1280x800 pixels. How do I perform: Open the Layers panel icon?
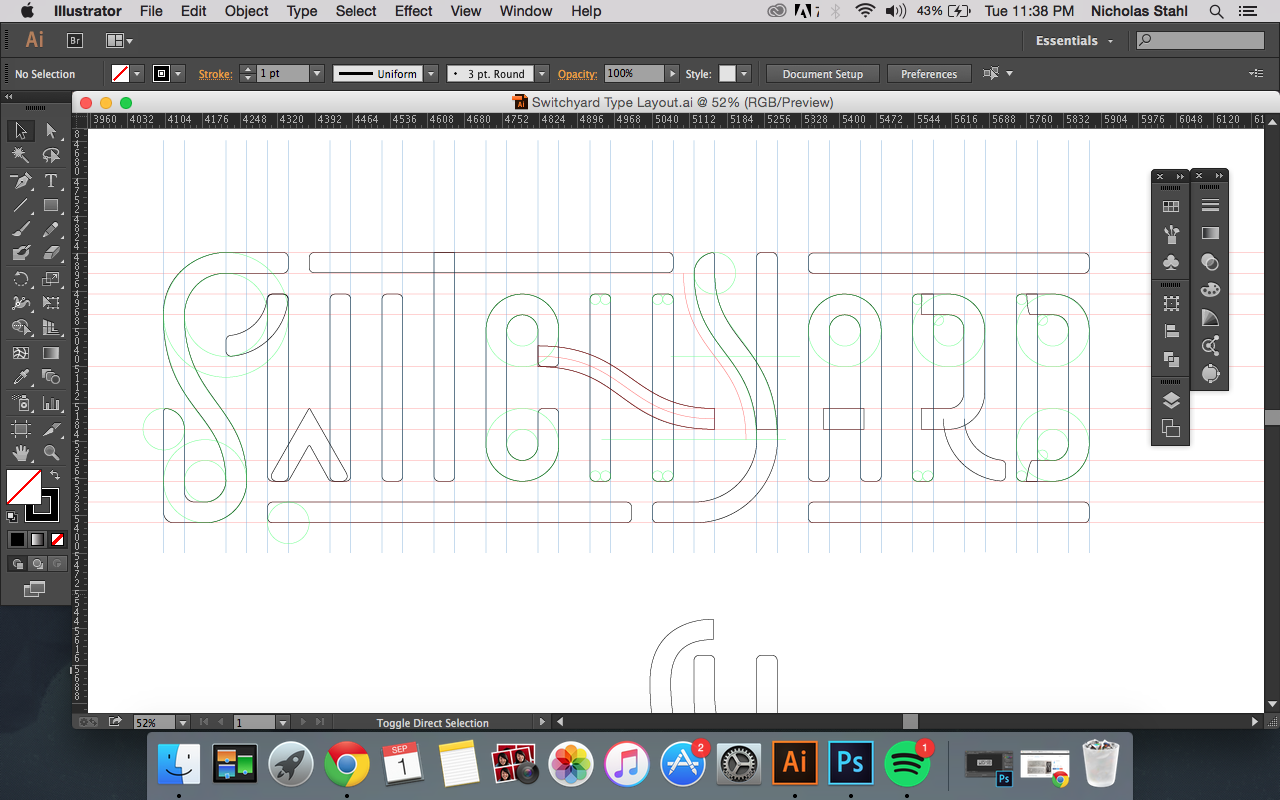tap(1171, 401)
